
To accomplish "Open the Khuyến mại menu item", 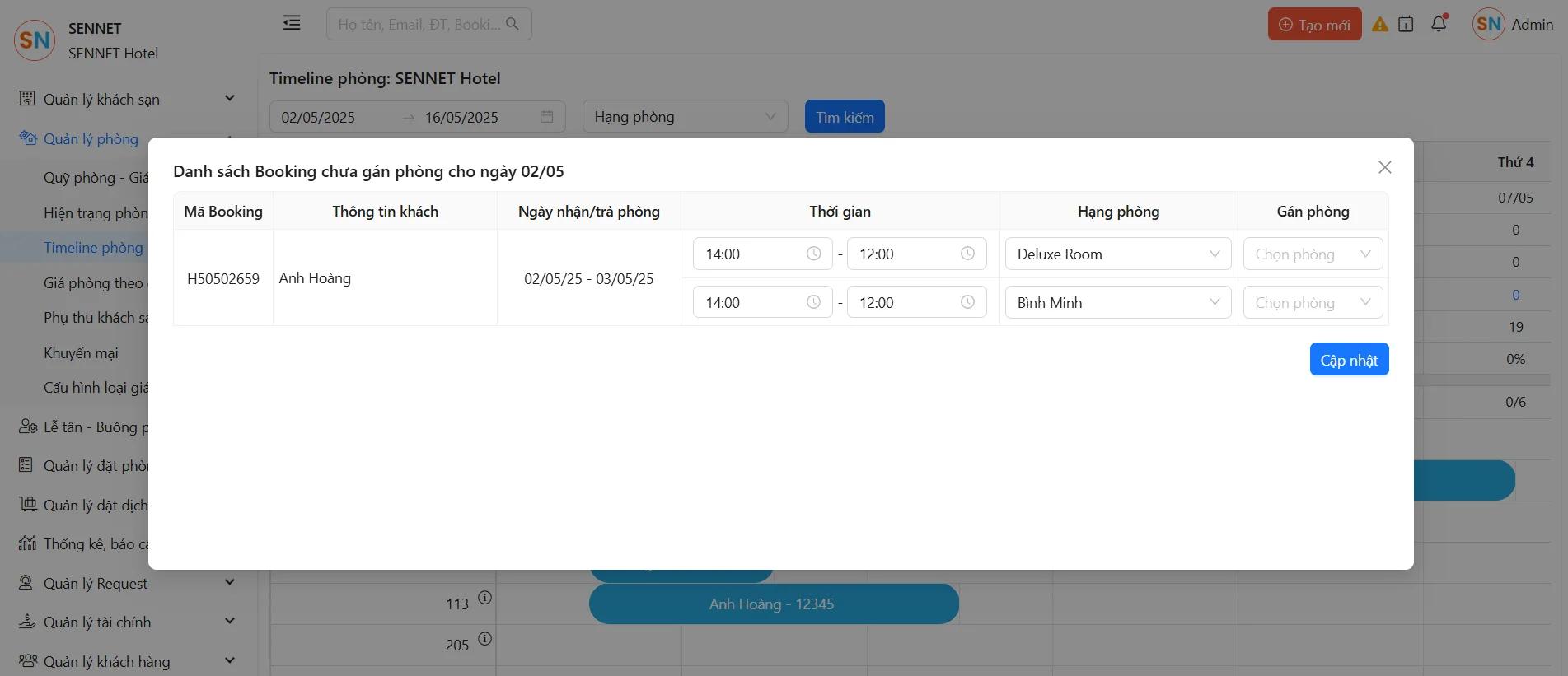I will click(81, 353).
